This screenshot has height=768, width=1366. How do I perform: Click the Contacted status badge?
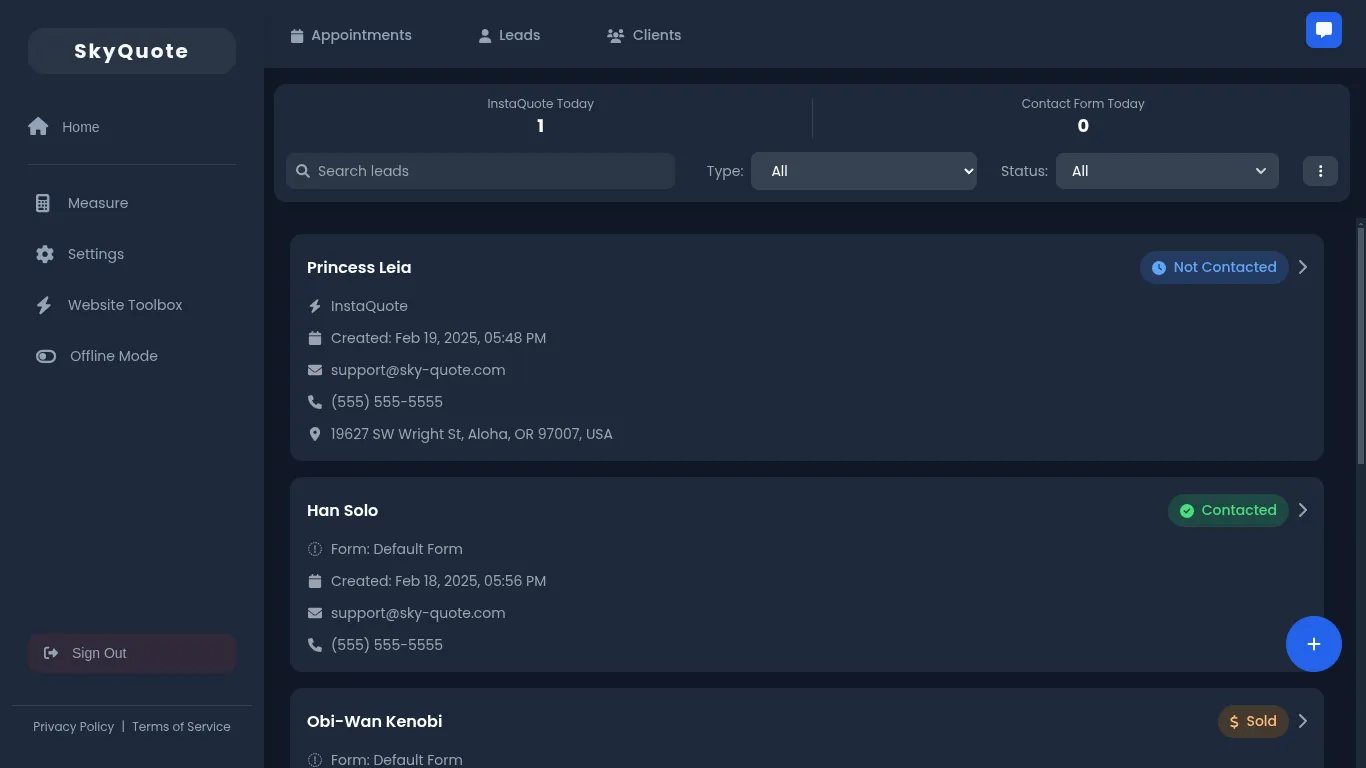click(x=1228, y=510)
